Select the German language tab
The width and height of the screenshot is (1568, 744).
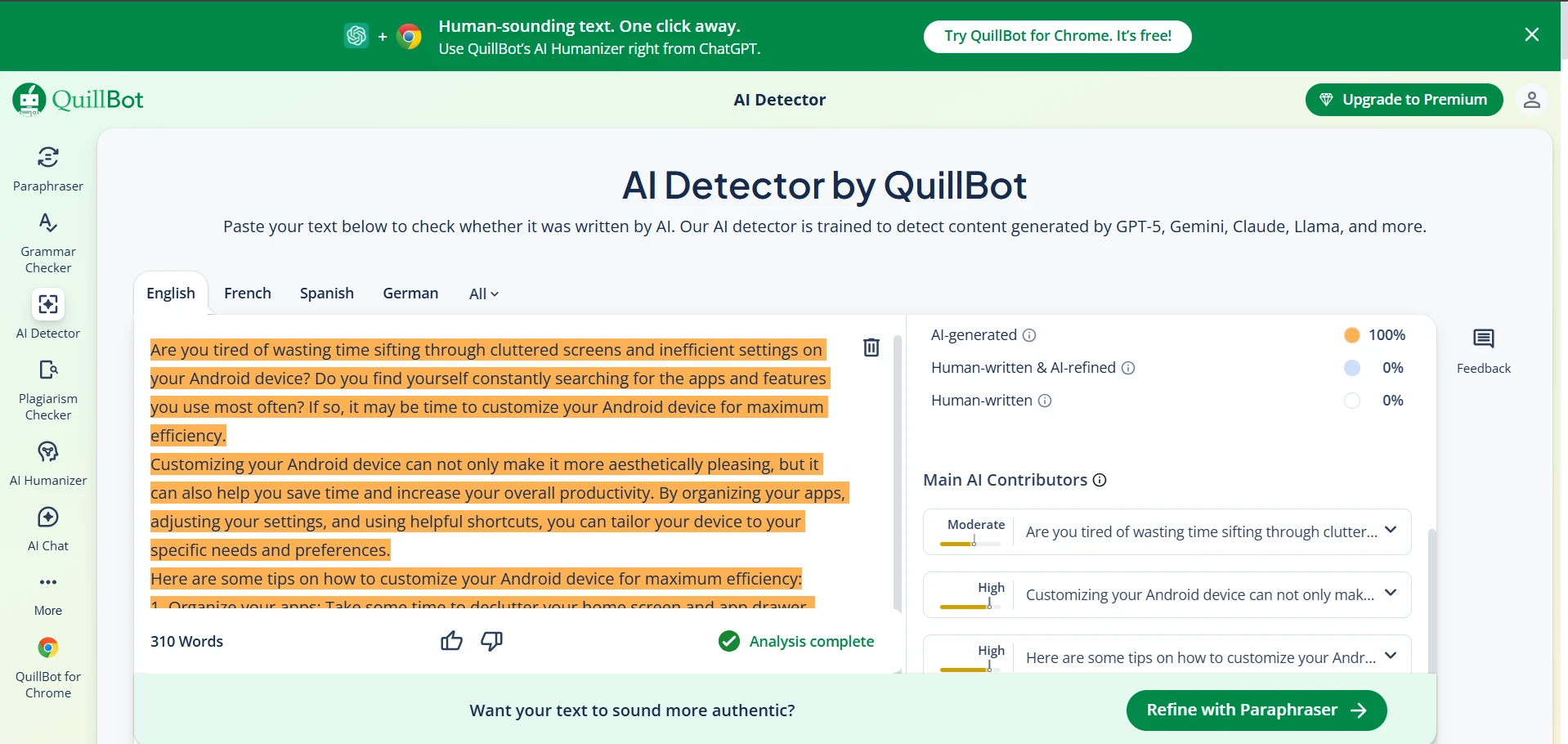click(x=410, y=293)
